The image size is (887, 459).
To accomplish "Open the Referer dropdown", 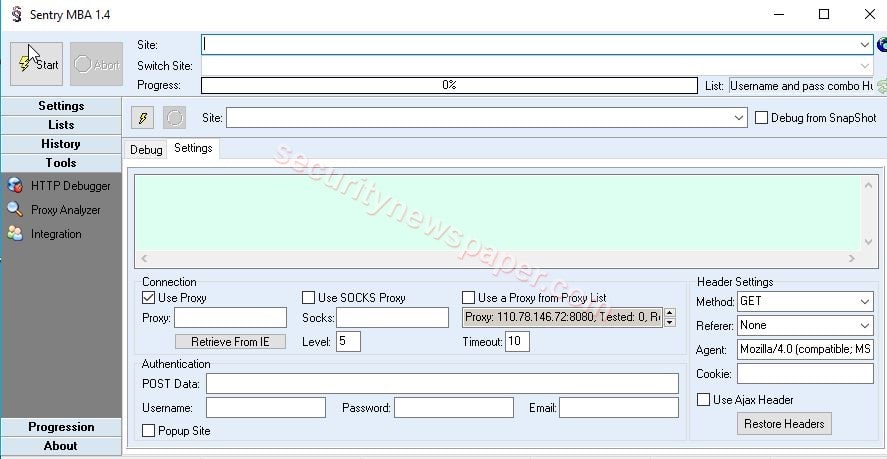I will (865, 325).
